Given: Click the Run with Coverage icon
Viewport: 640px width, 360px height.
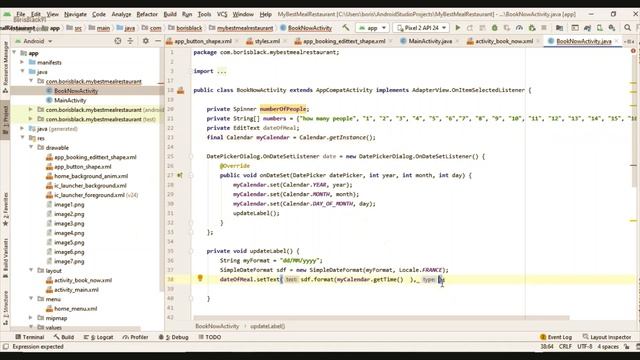Looking at the screenshot, I should (507, 28).
